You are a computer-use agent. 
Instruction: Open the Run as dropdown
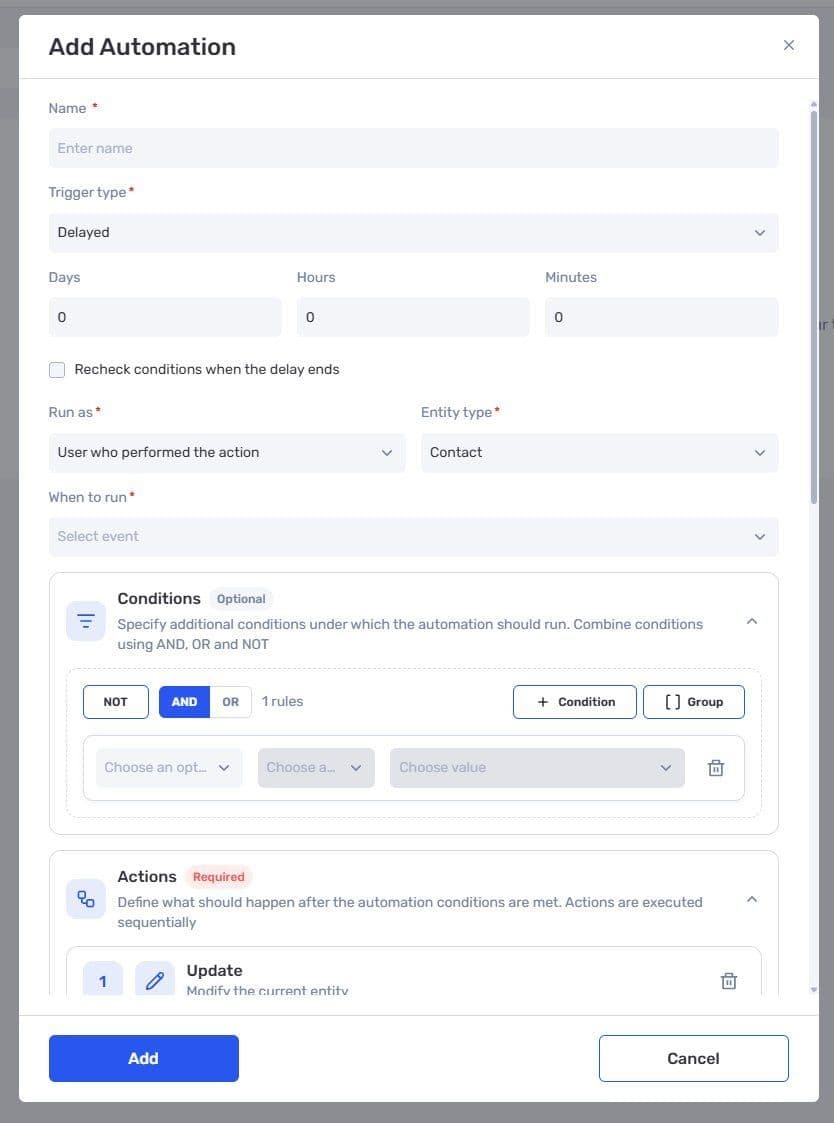point(227,453)
